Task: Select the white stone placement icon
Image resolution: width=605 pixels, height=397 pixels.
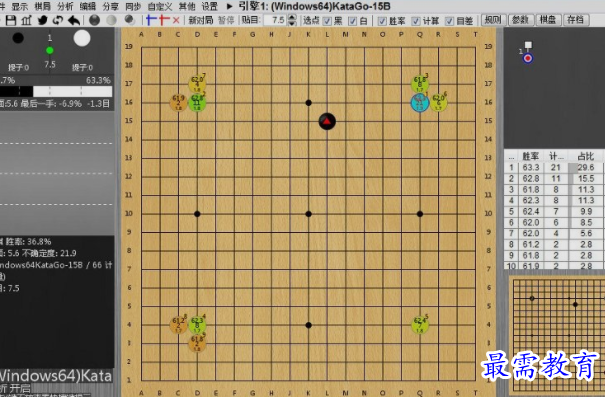Action: [112, 20]
